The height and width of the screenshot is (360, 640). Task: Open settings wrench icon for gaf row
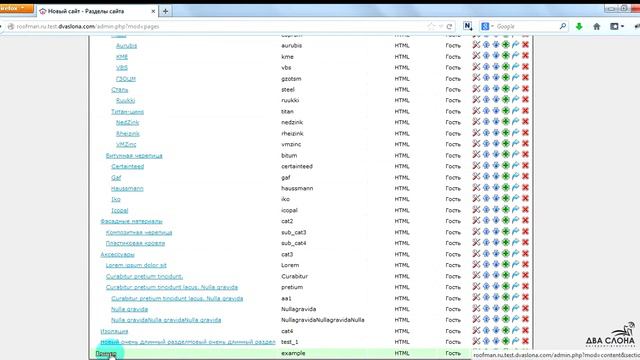(476, 177)
